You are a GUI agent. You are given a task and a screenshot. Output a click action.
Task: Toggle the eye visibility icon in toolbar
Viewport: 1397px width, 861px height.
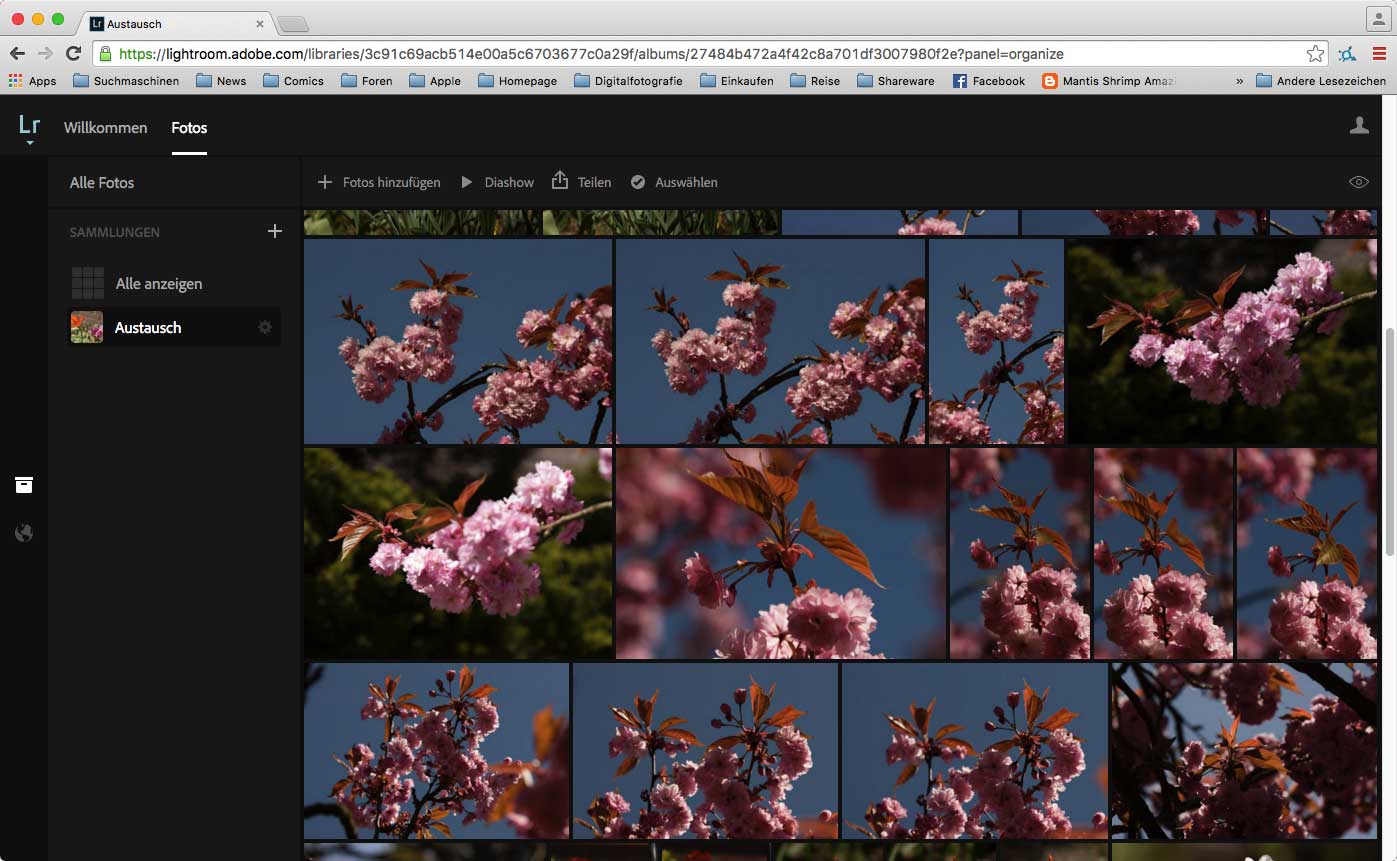1358,182
